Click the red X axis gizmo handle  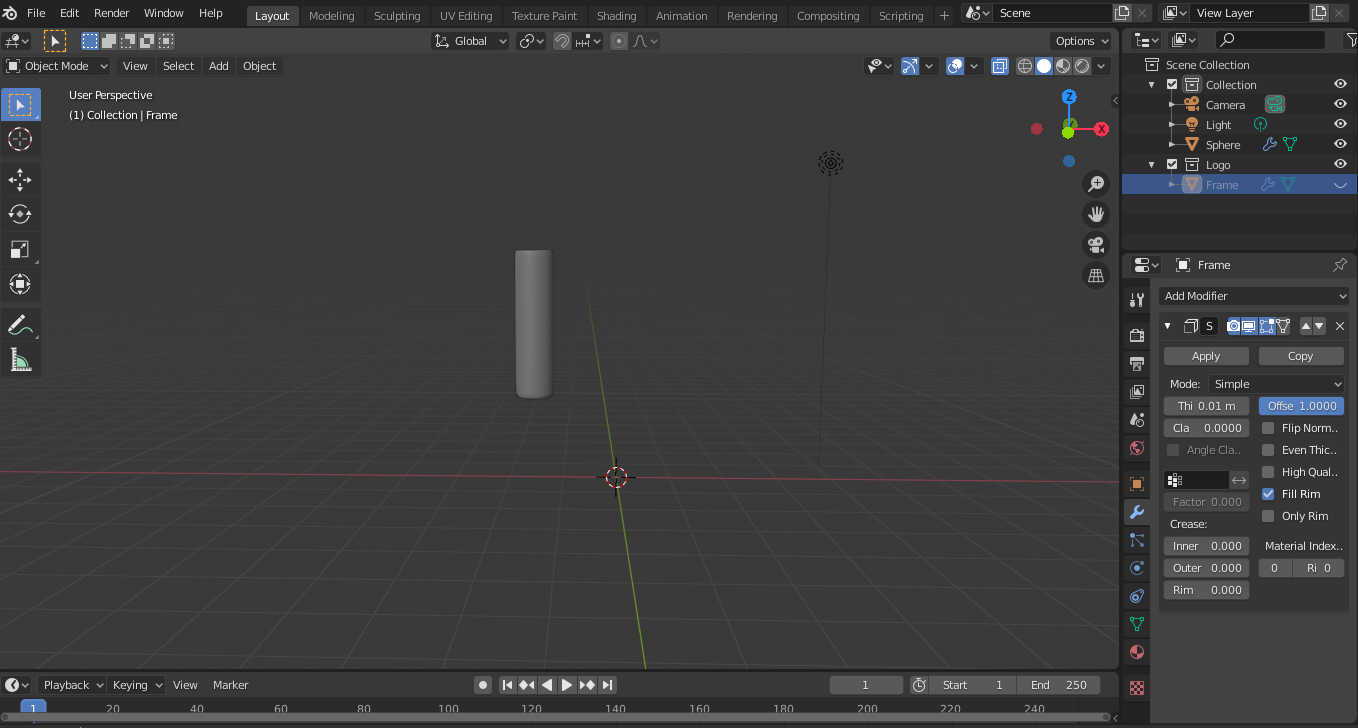coord(1101,129)
